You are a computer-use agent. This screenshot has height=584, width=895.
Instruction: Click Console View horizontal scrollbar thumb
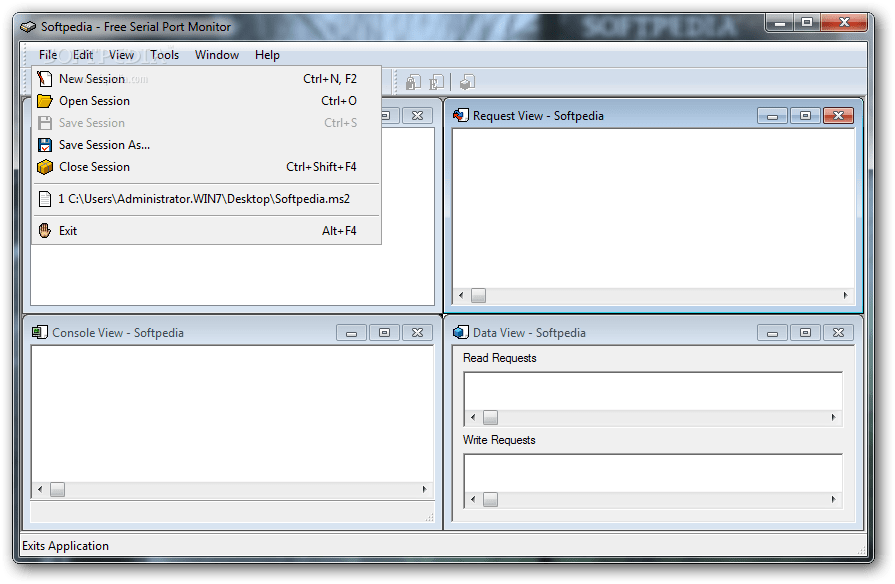[x=58, y=489]
